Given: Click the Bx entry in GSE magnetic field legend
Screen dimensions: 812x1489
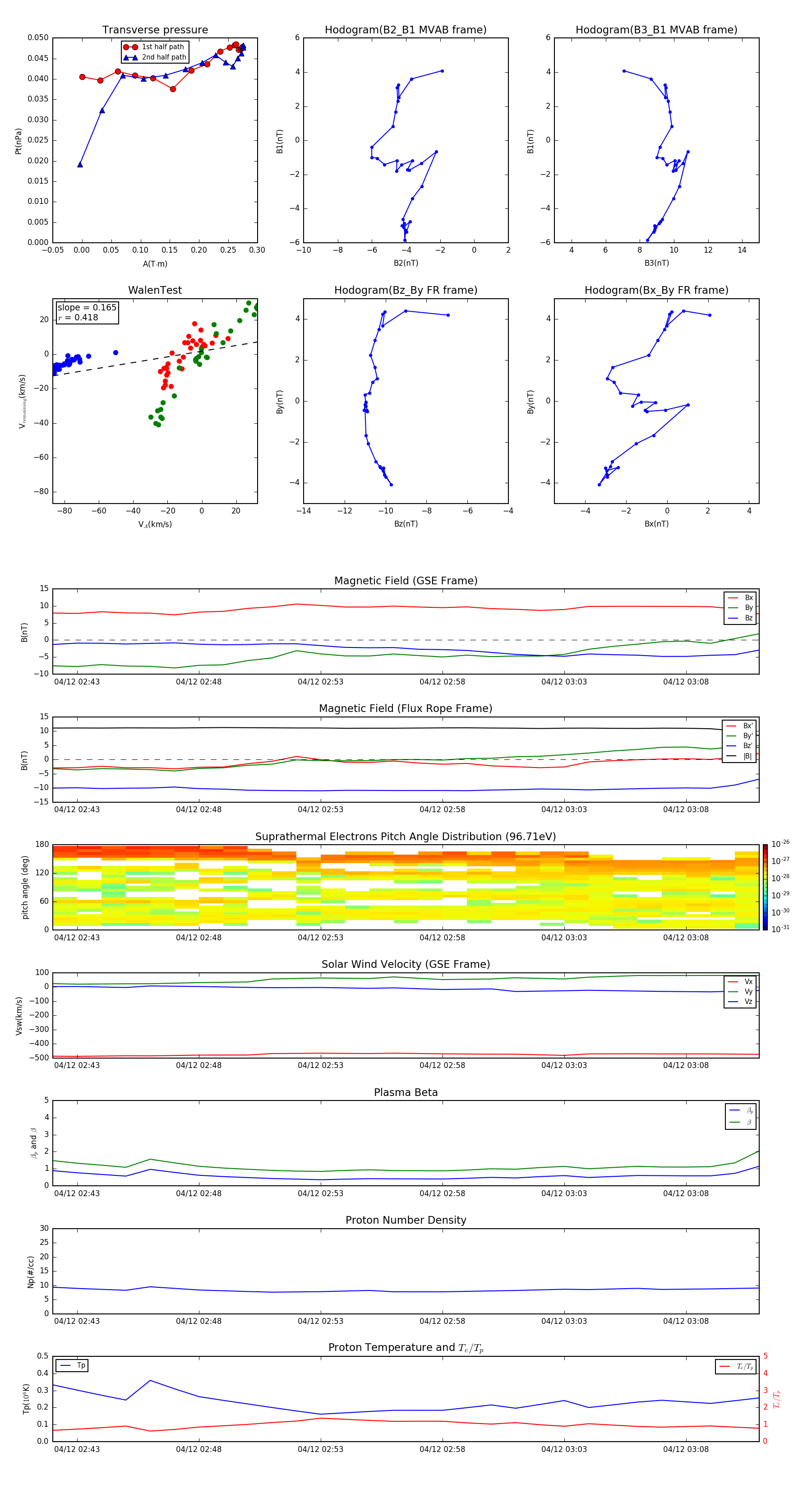Looking at the screenshot, I should pyautogui.click(x=740, y=598).
